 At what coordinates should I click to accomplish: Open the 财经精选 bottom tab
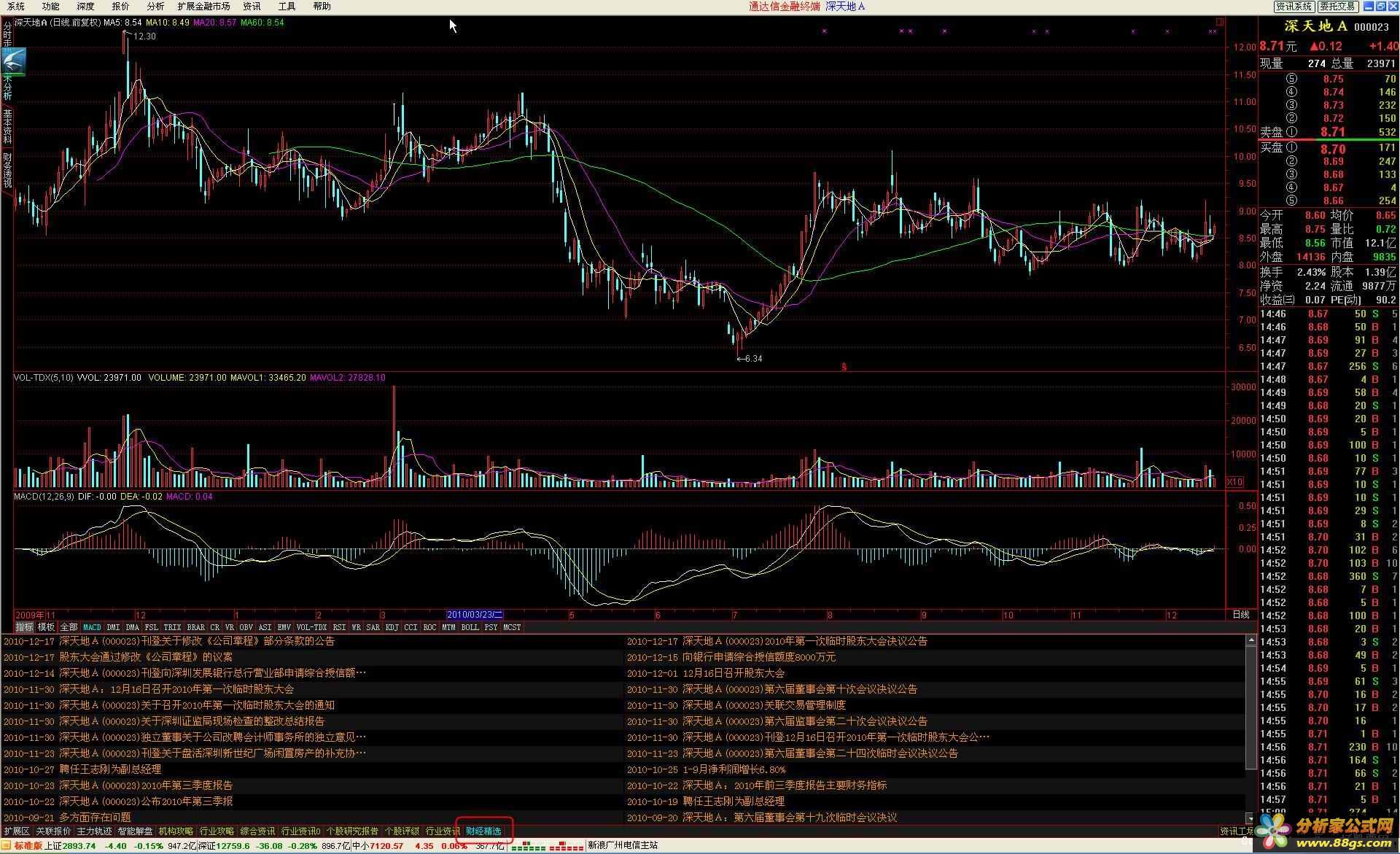(x=484, y=831)
